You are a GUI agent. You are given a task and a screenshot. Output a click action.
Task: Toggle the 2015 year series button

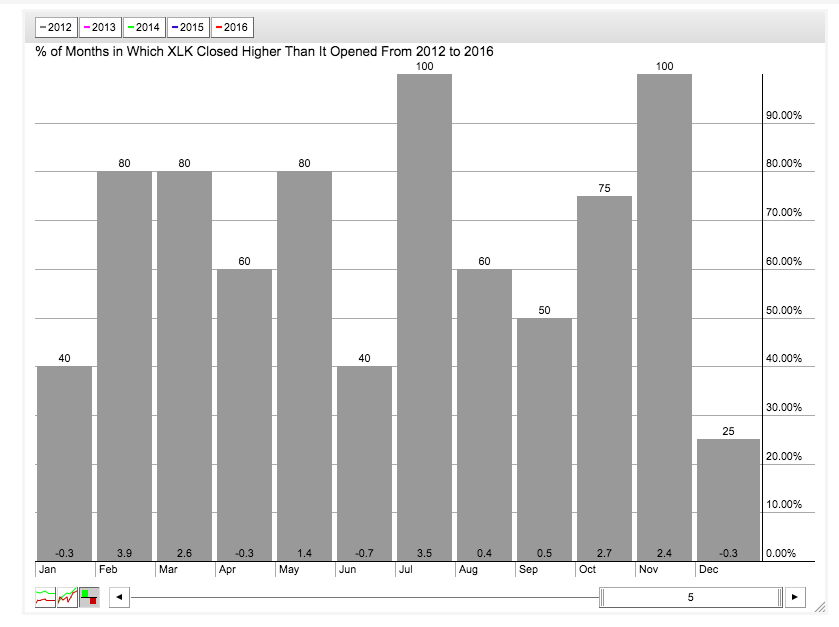coord(188,27)
